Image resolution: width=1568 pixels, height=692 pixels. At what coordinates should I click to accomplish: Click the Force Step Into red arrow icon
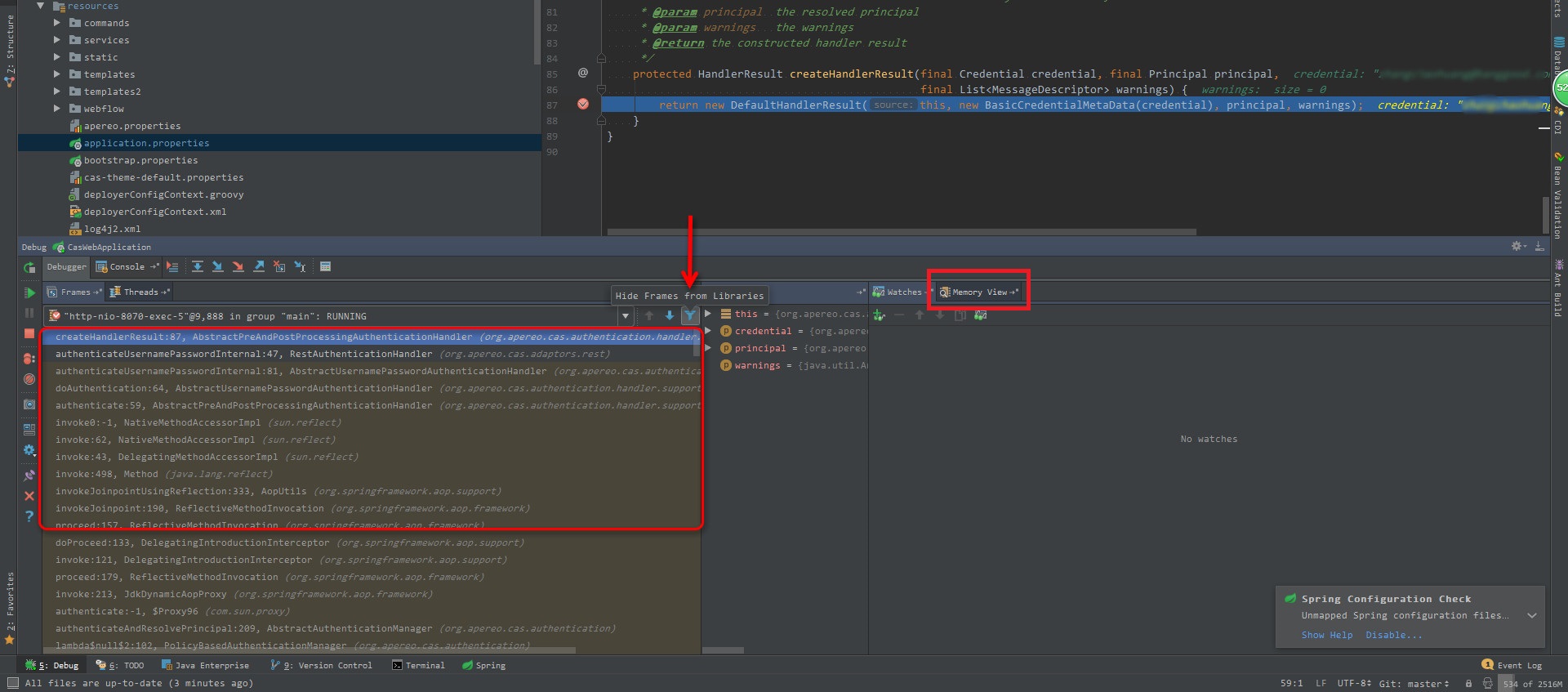point(238,267)
